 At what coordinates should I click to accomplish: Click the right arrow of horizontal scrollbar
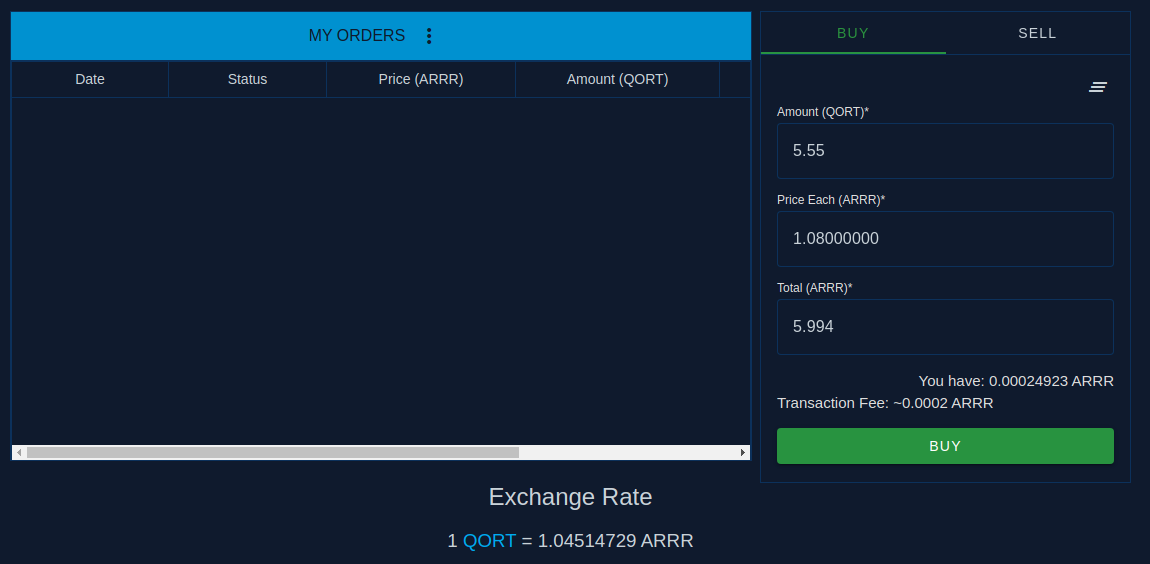743,453
